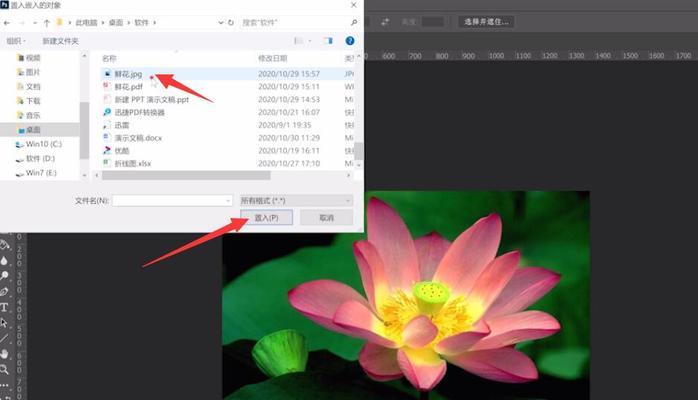Open the 所有格式 file type dropdown
This screenshot has height=400, width=698.
(296, 201)
